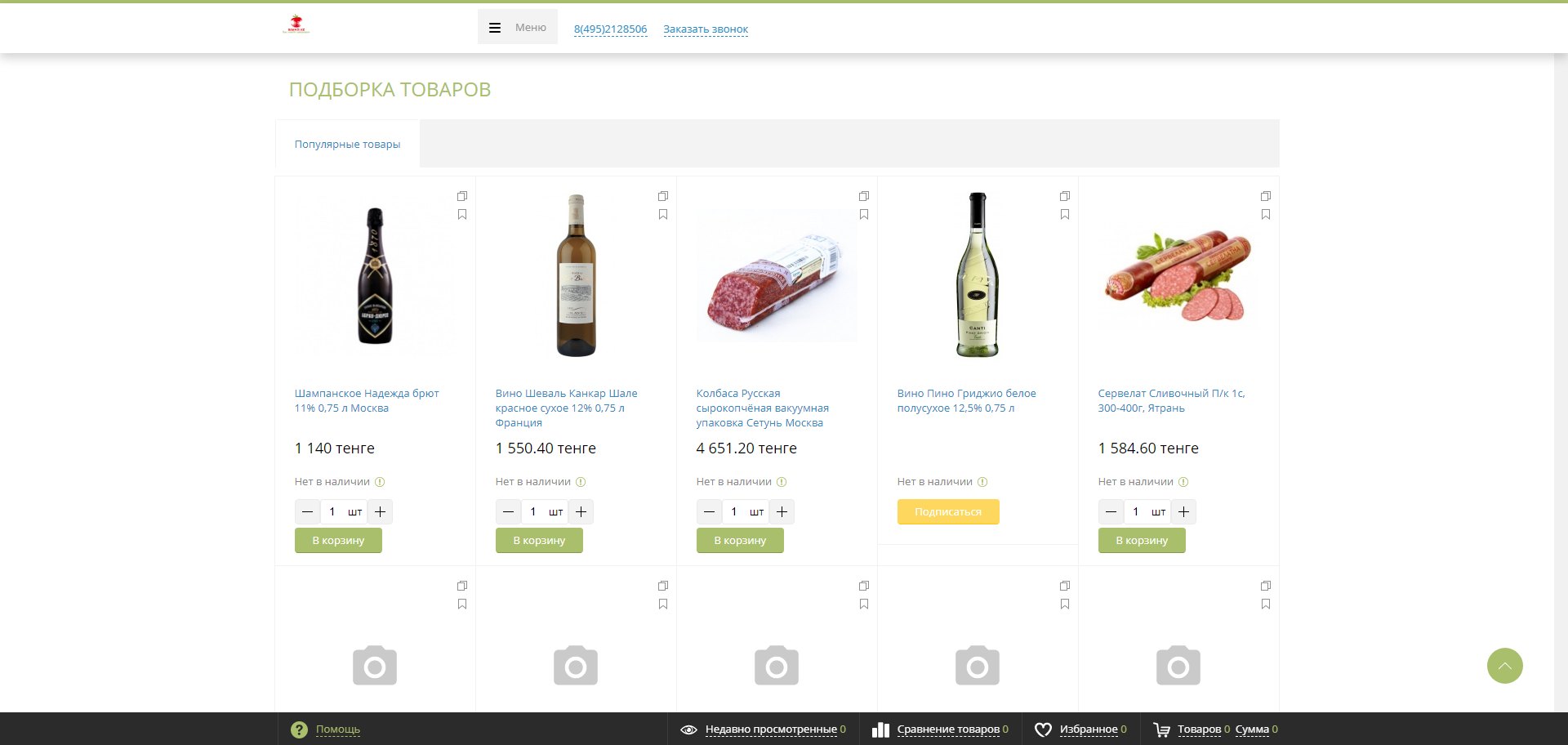
Task: Click the cart Сумма total link
Action: click(x=1252, y=729)
